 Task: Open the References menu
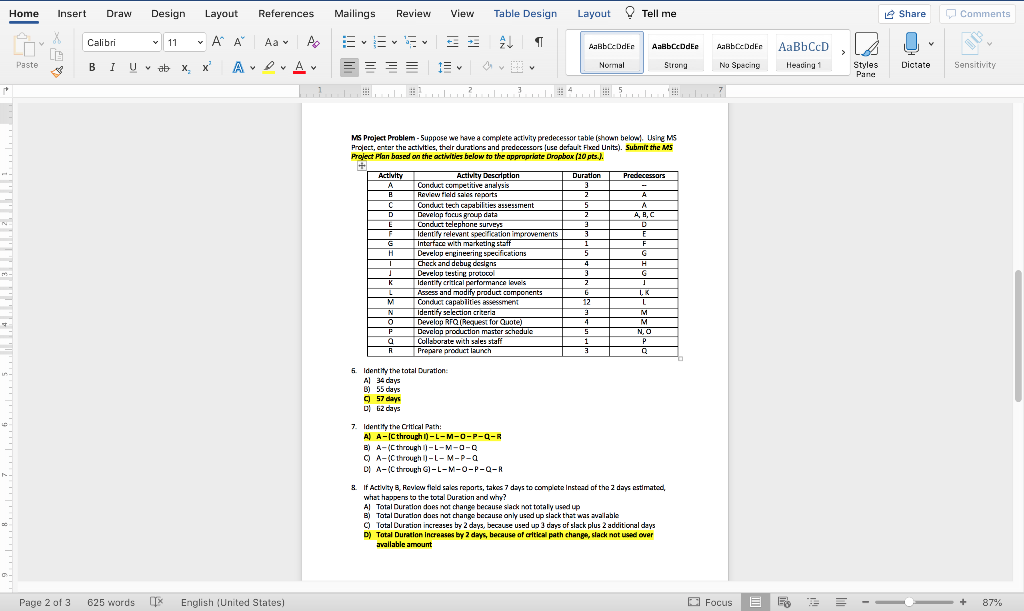coord(286,14)
